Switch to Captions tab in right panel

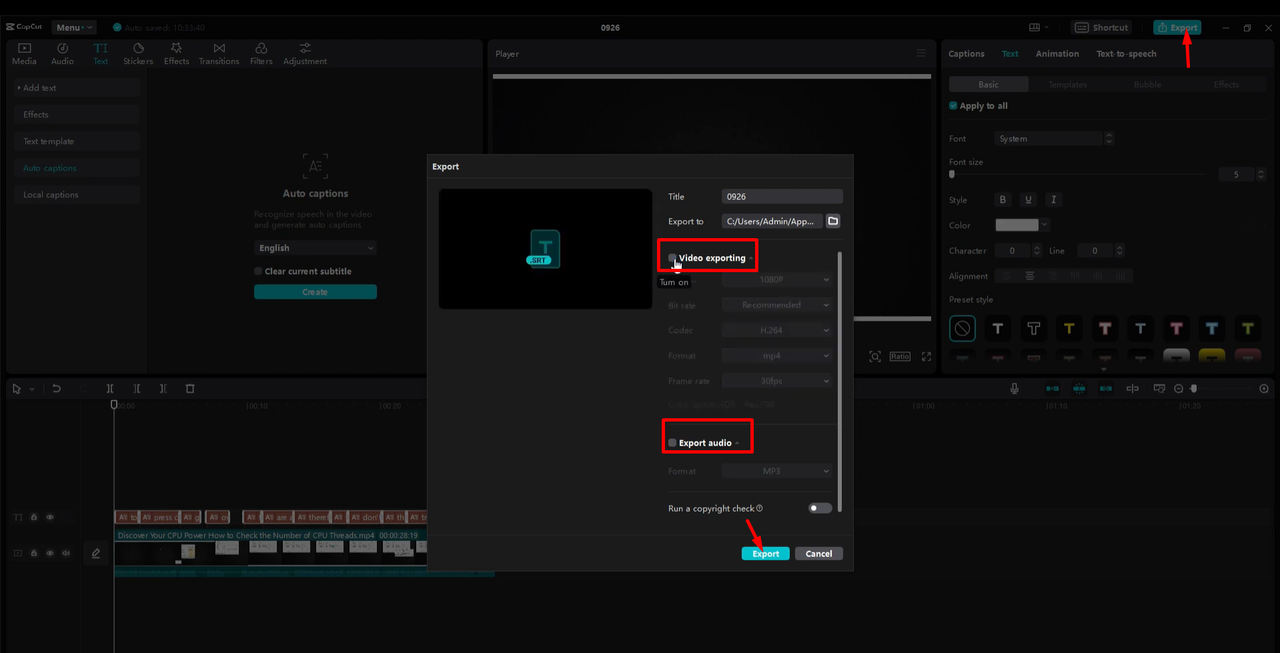[x=966, y=54]
